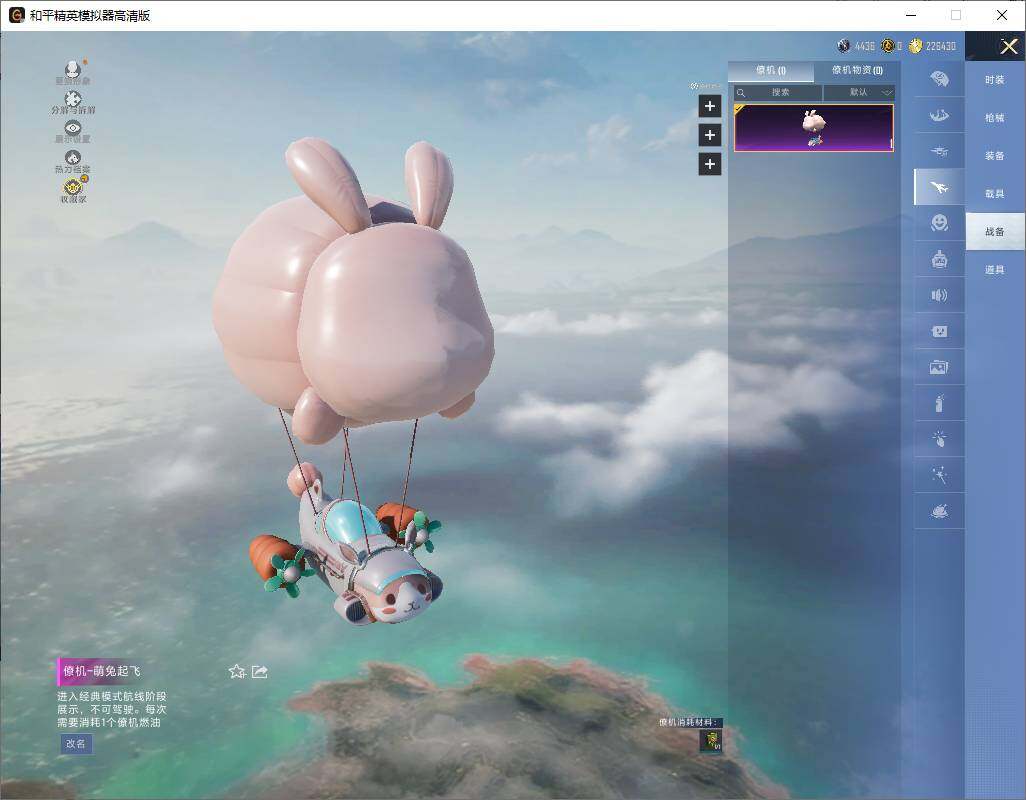
Task: Open the character appearance icon at top left
Action: click(x=73, y=72)
